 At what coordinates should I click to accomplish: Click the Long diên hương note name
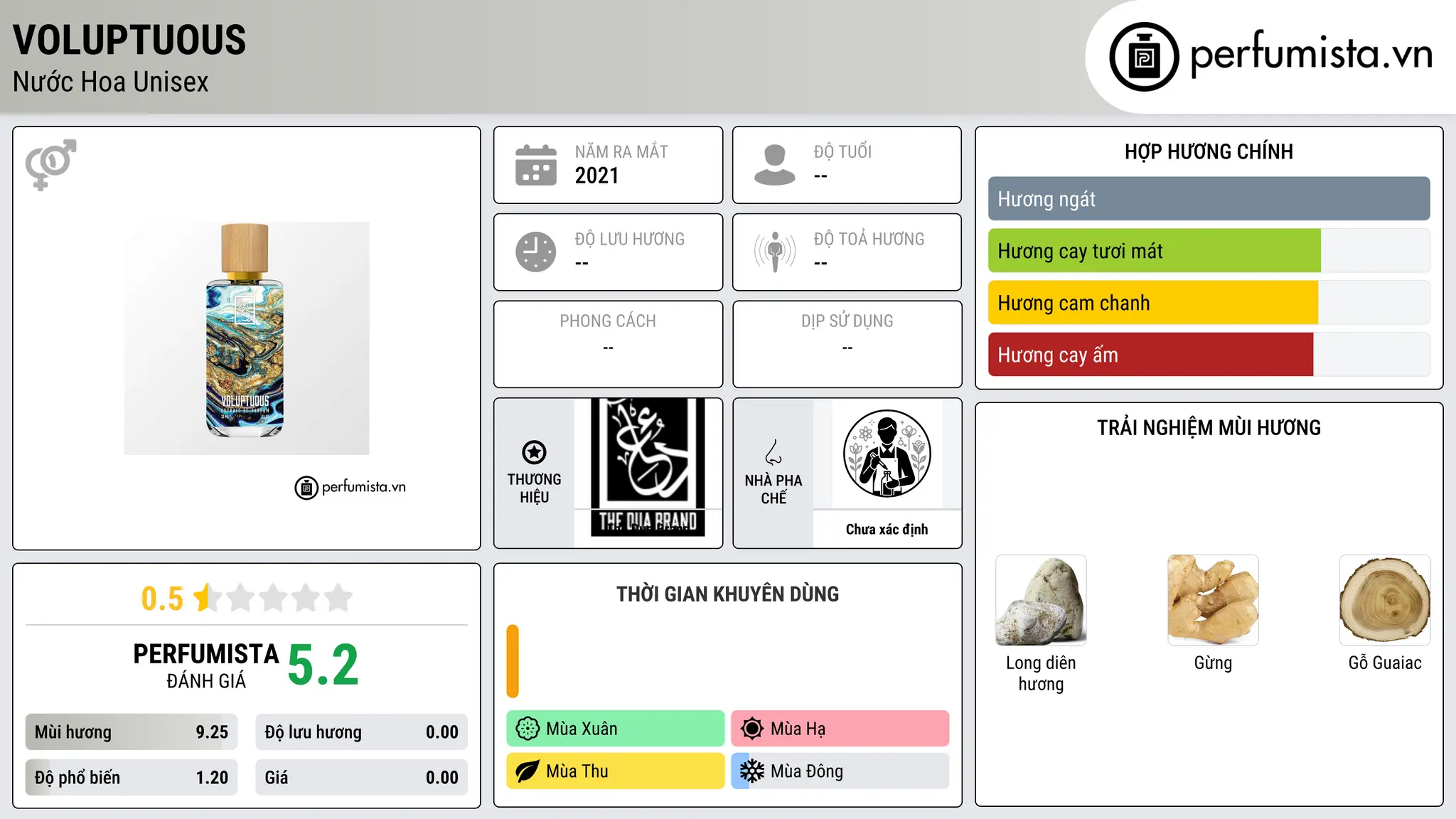(1041, 673)
